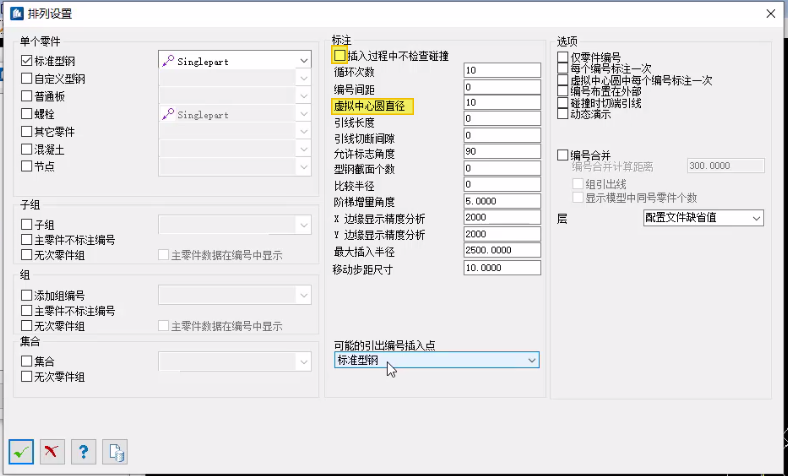Toggle 插入过程中不检查碰撞 checkbox
This screenshot has width=788, height=476.
click(x=340, y=55)
